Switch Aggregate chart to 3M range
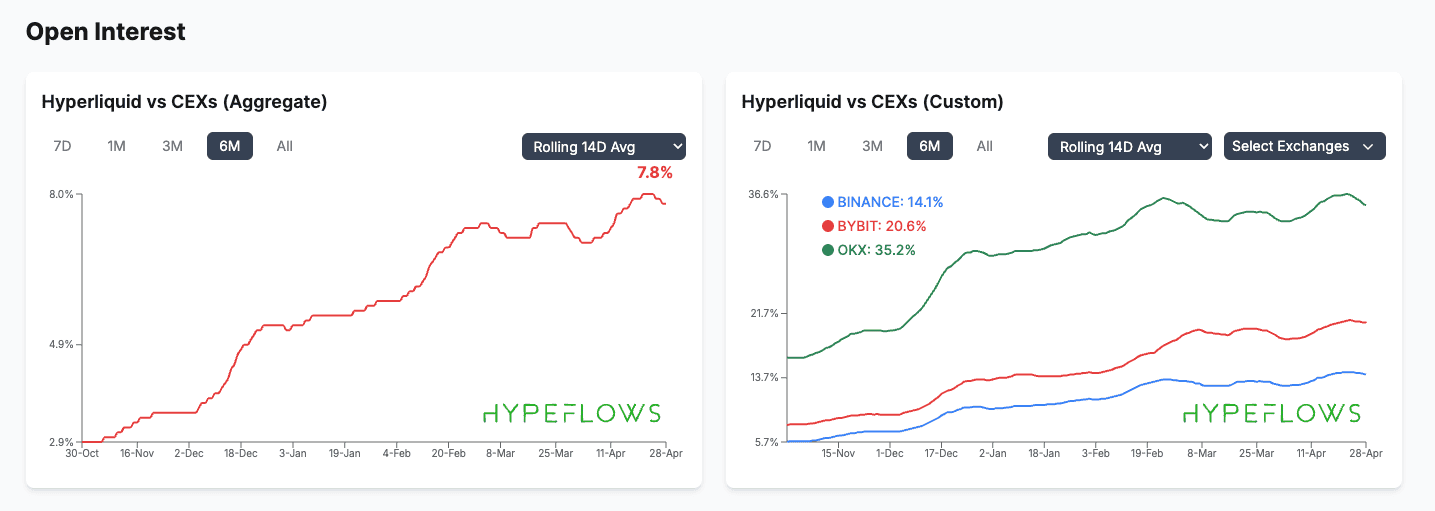The width and height of the screenshot is (1435, 511). 172,146
